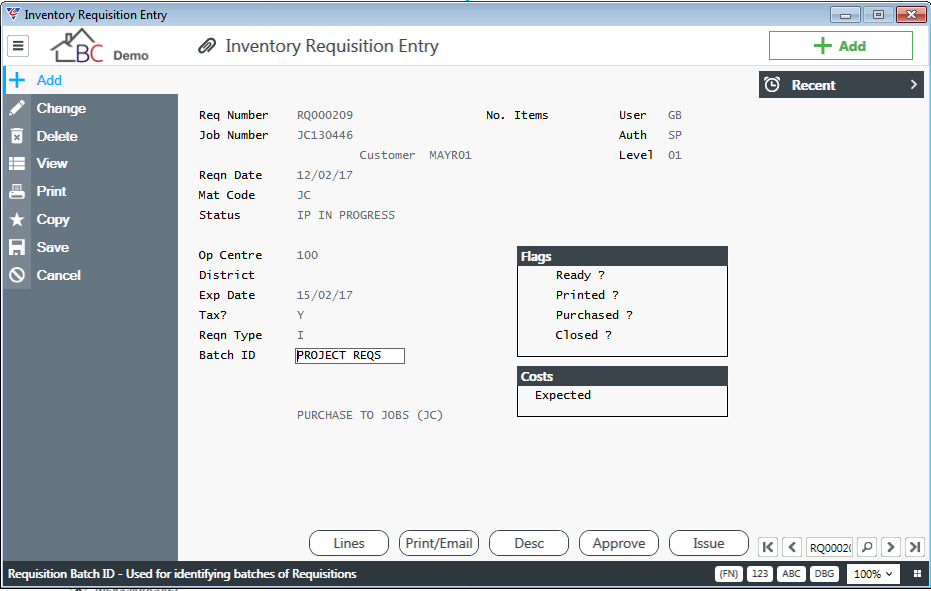Image resolution: width=931 pixels, height=591 pixels.
Task: Click the Auth value SP
Action: (674, 135)
